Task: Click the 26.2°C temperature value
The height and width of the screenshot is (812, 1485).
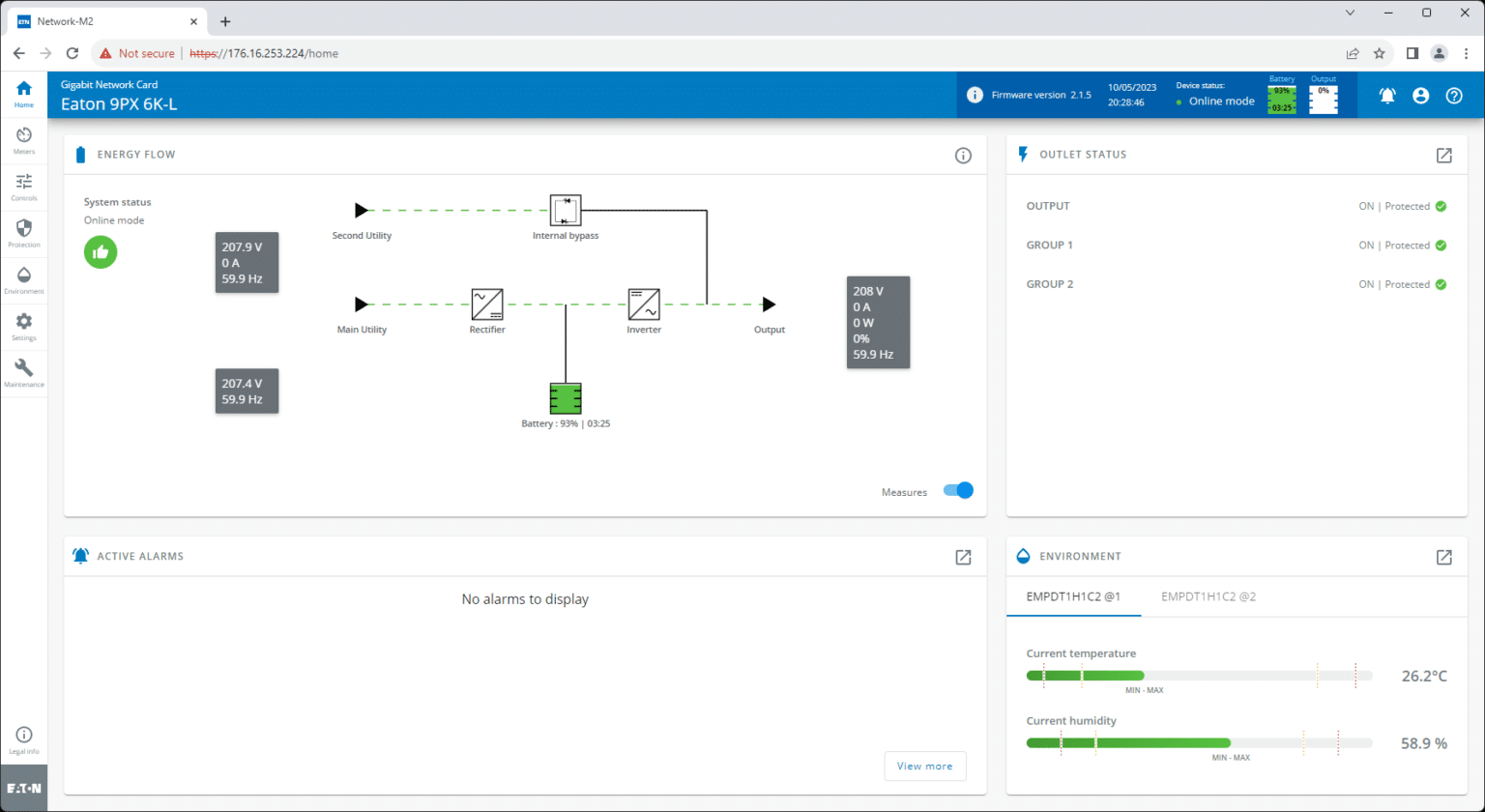Action: 1424,676
